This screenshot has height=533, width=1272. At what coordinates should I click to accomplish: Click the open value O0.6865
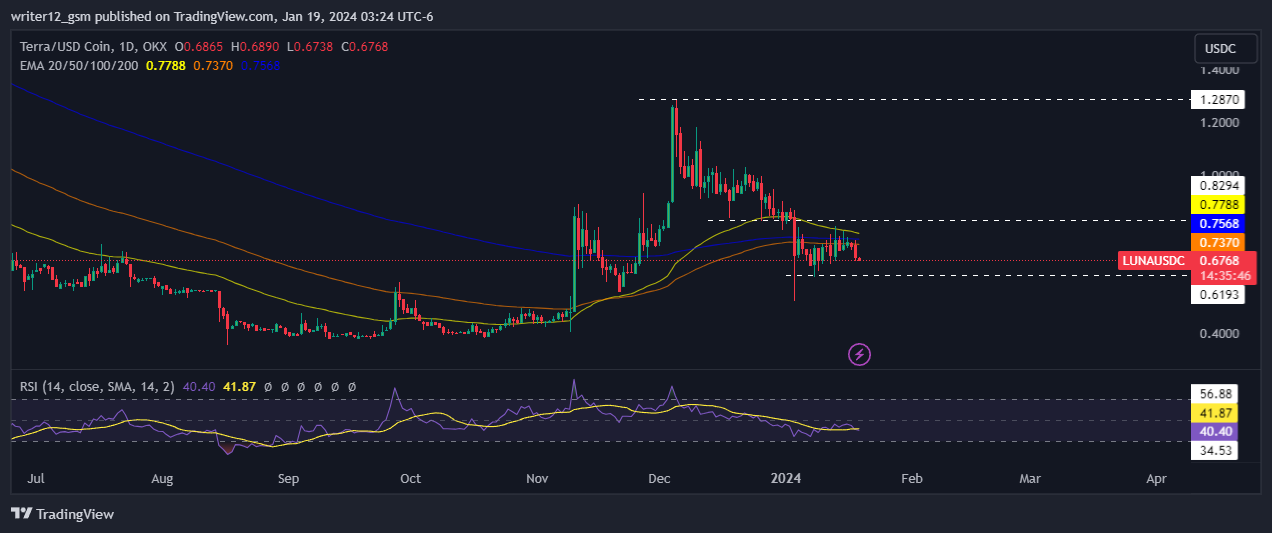pos(199,47)
